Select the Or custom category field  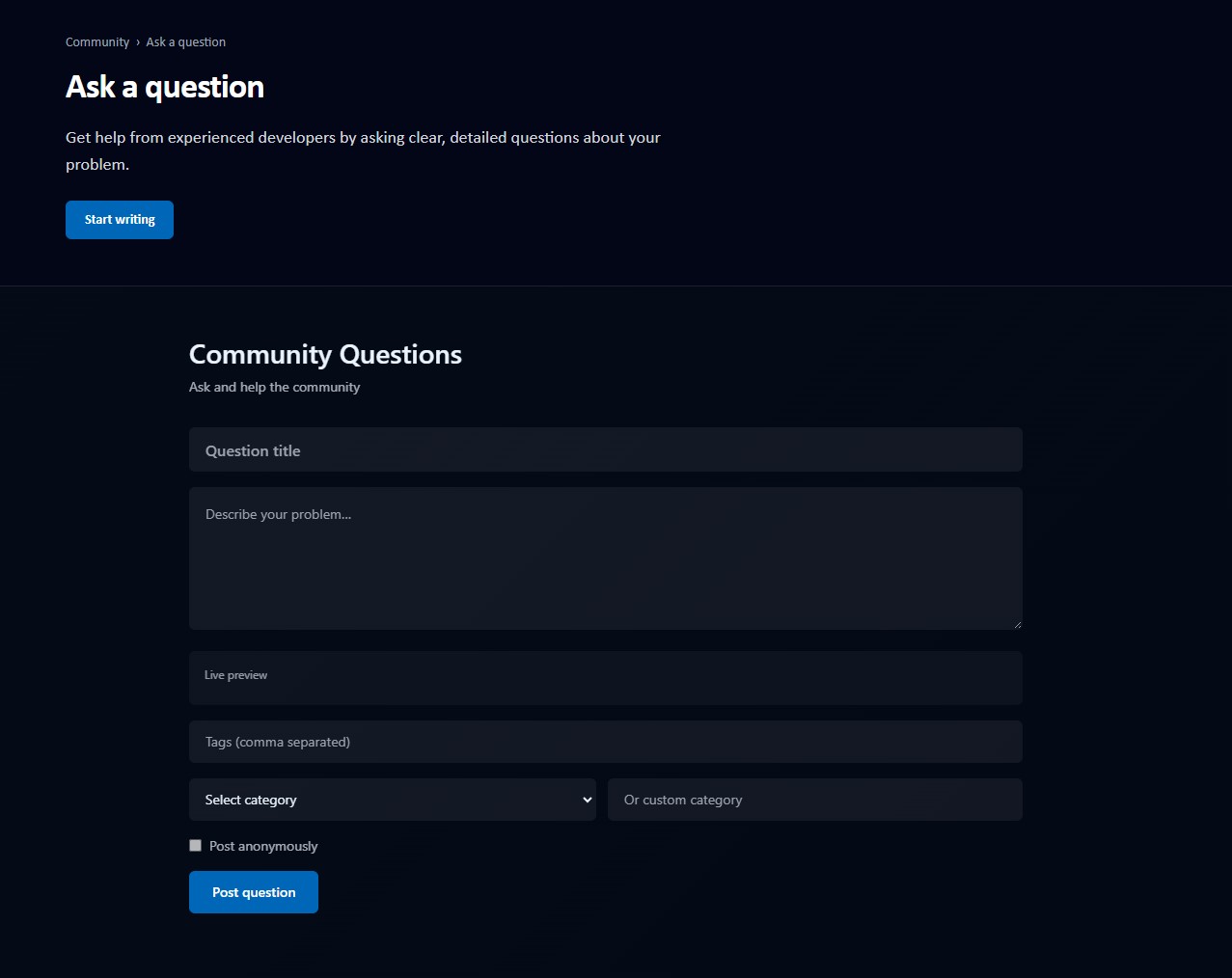click(814, 800)
